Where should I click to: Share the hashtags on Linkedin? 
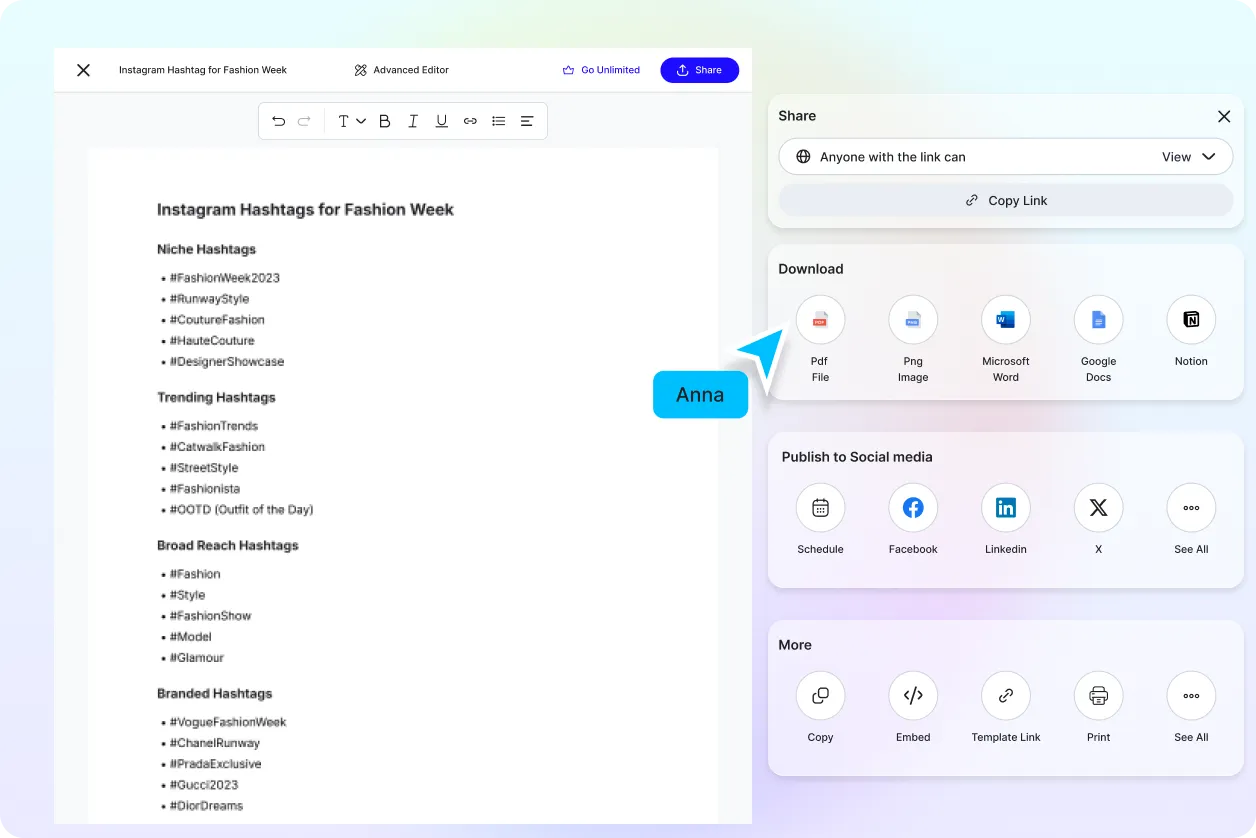pos(1005,507)
